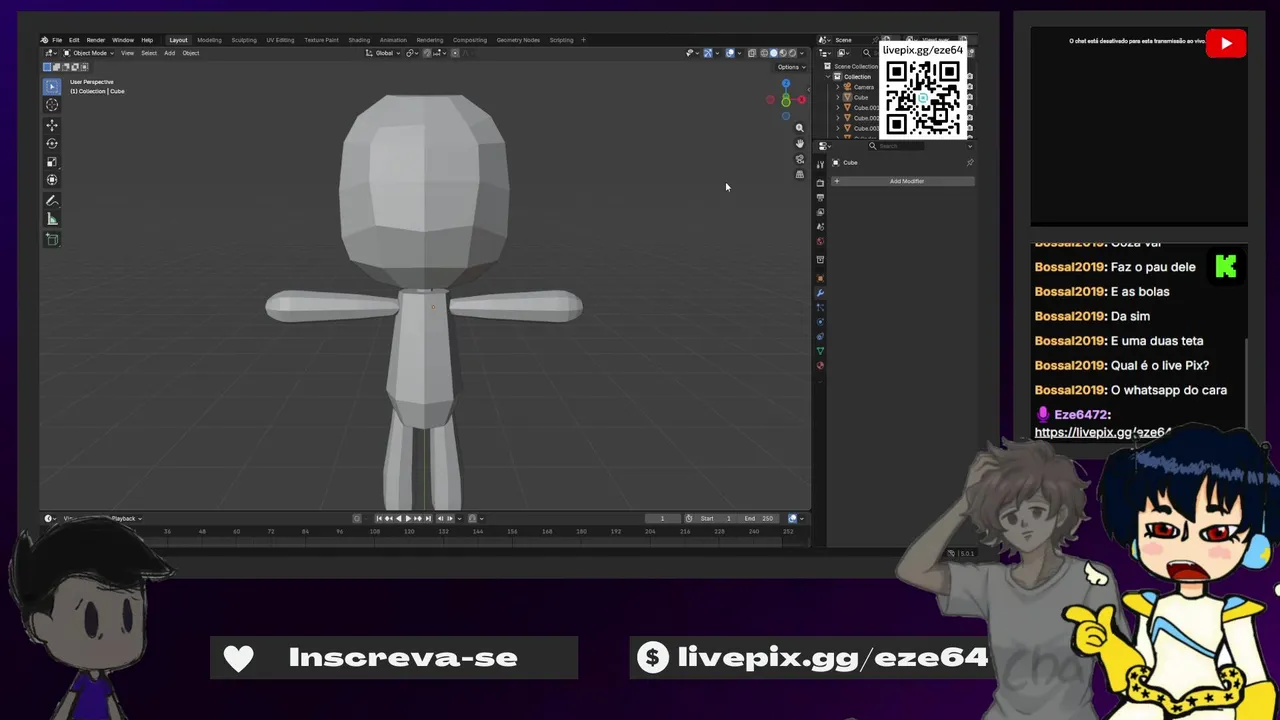The image size is (1280, 720).
Task: Toggle use preview range clock
Action: point(689,518)
